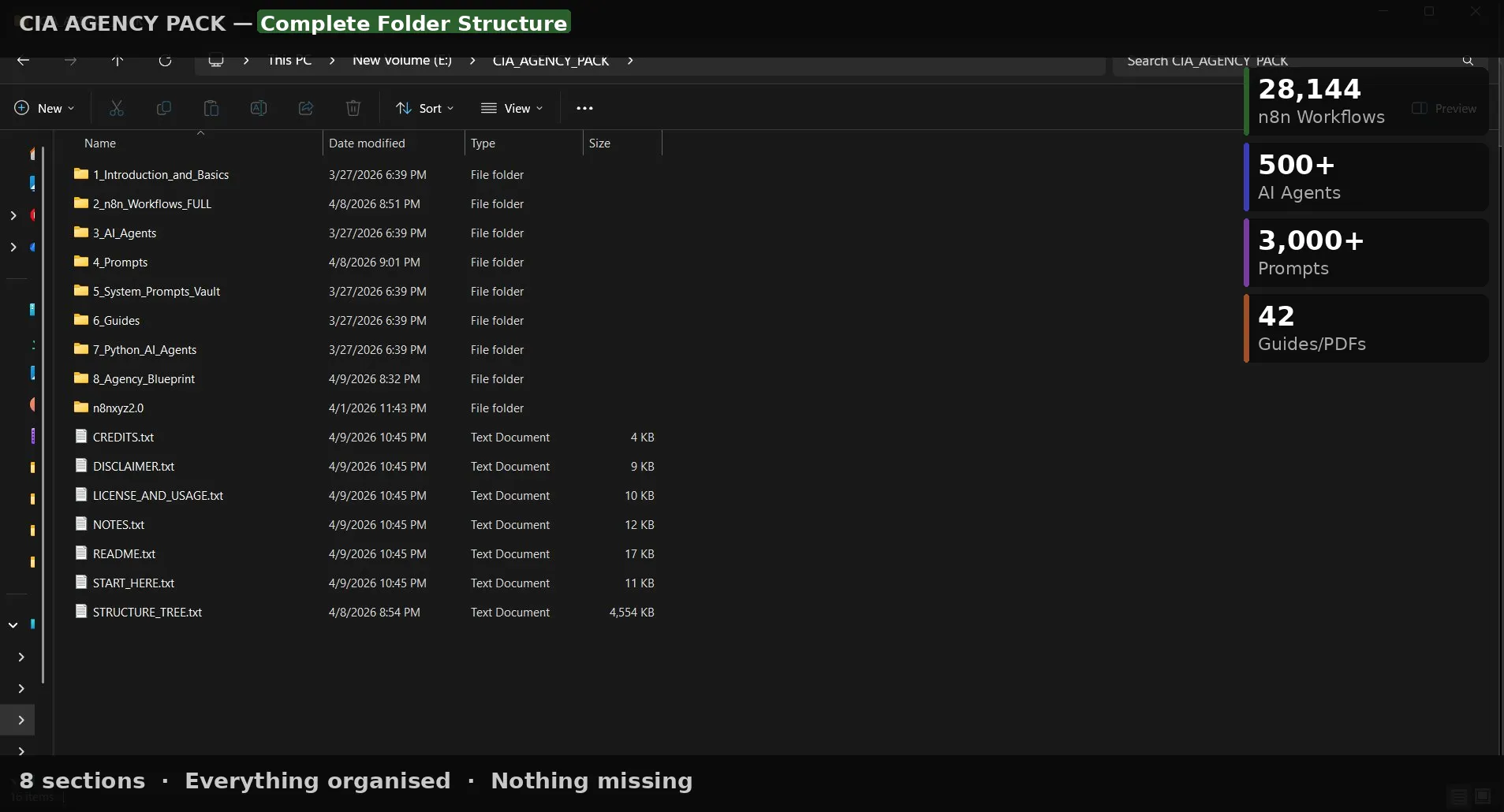Click the folder icon for 1_Introduction_and_Basics
Image resolution: width=1504 pixels, height=812 pixels.
coord(81,174)
